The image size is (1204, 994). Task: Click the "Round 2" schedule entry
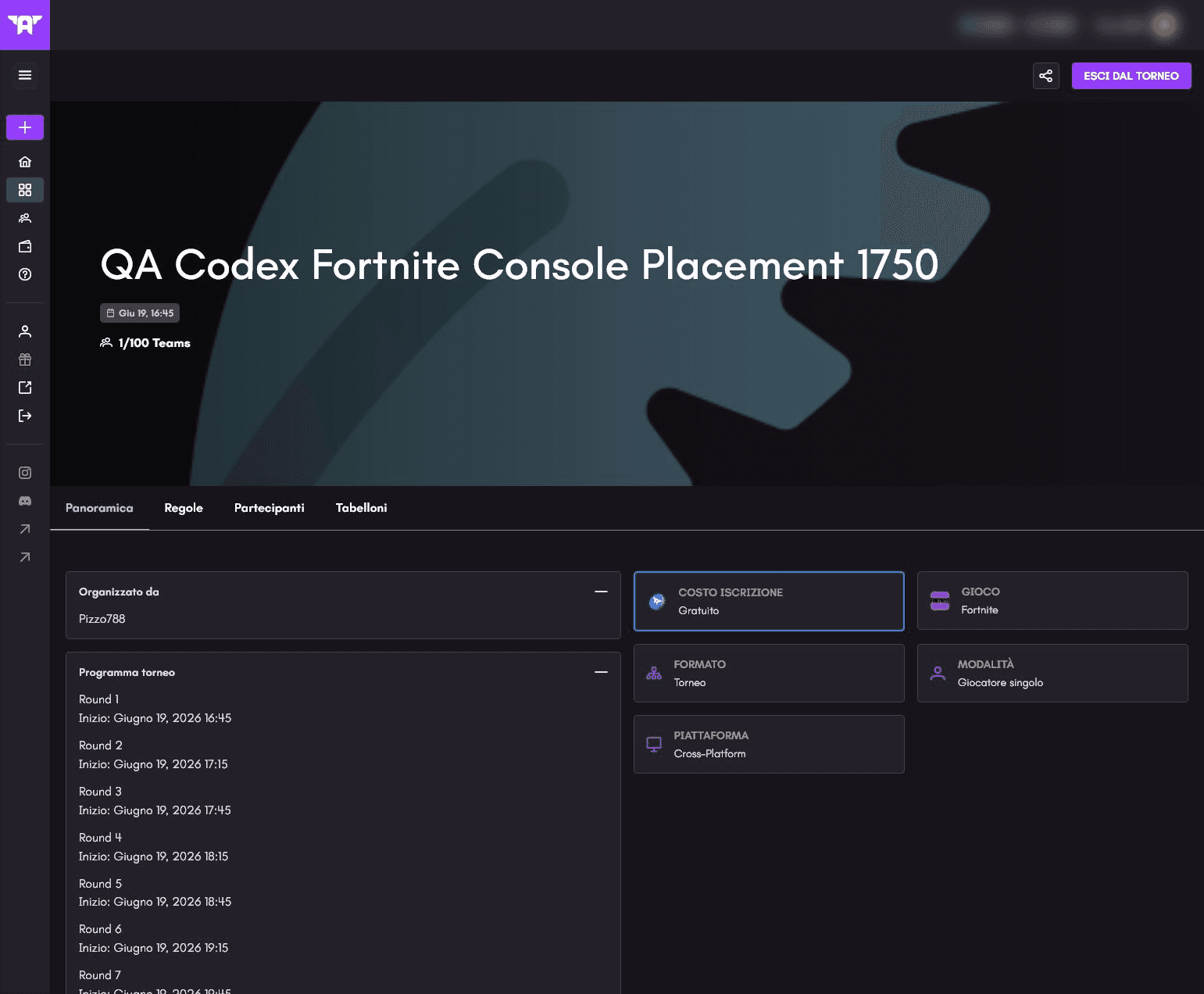pos(101,745)
